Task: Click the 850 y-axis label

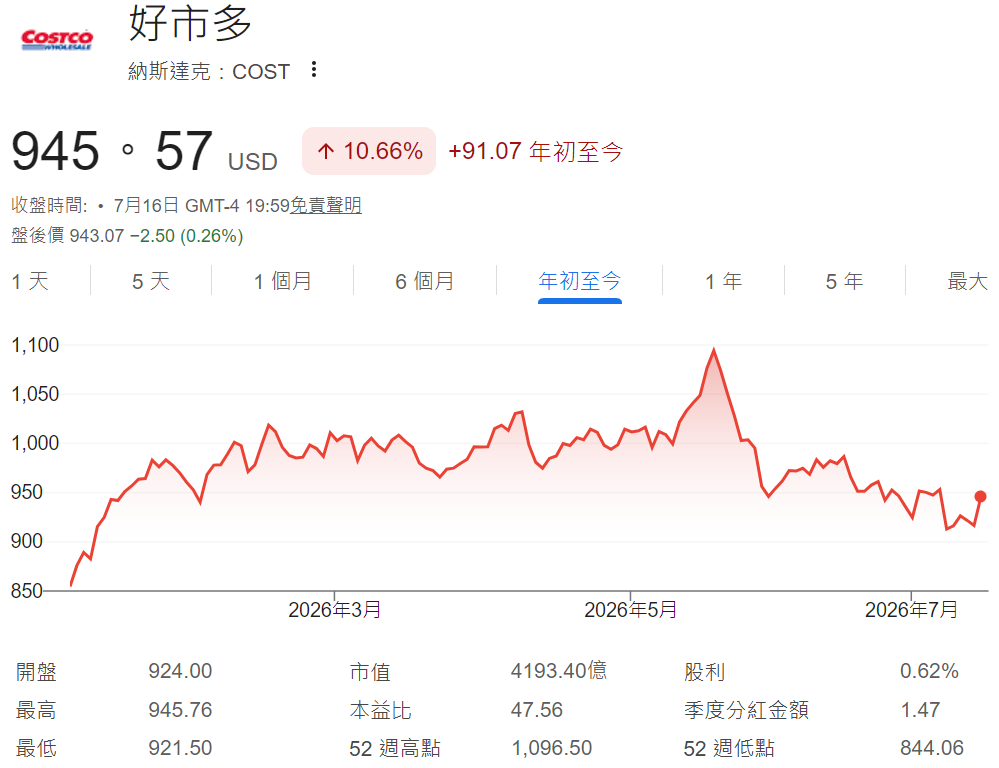Action: pyautogui.click(x=27, y=591)
